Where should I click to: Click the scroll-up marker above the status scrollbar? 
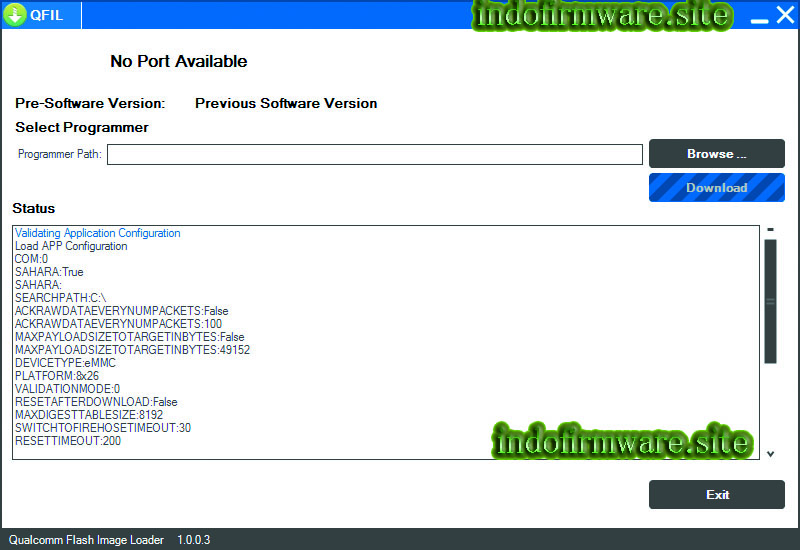pyautogui.click(x=770, y=230)
